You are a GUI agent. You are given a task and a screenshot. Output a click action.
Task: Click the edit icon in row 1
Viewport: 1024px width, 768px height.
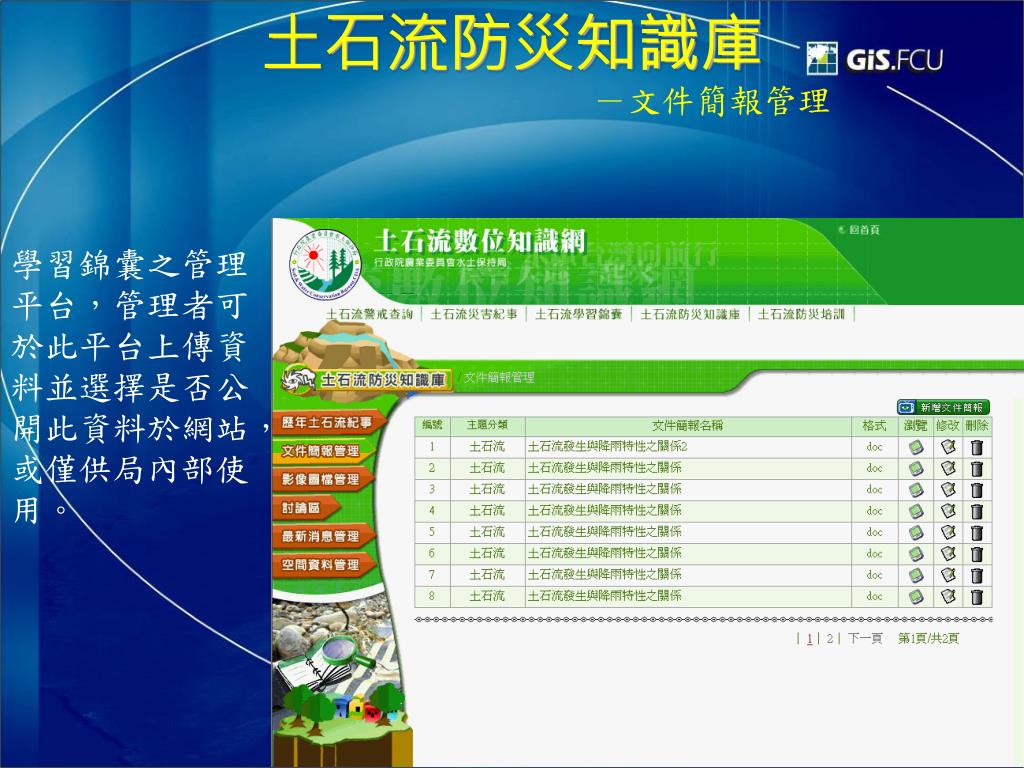tap(948, 447)
